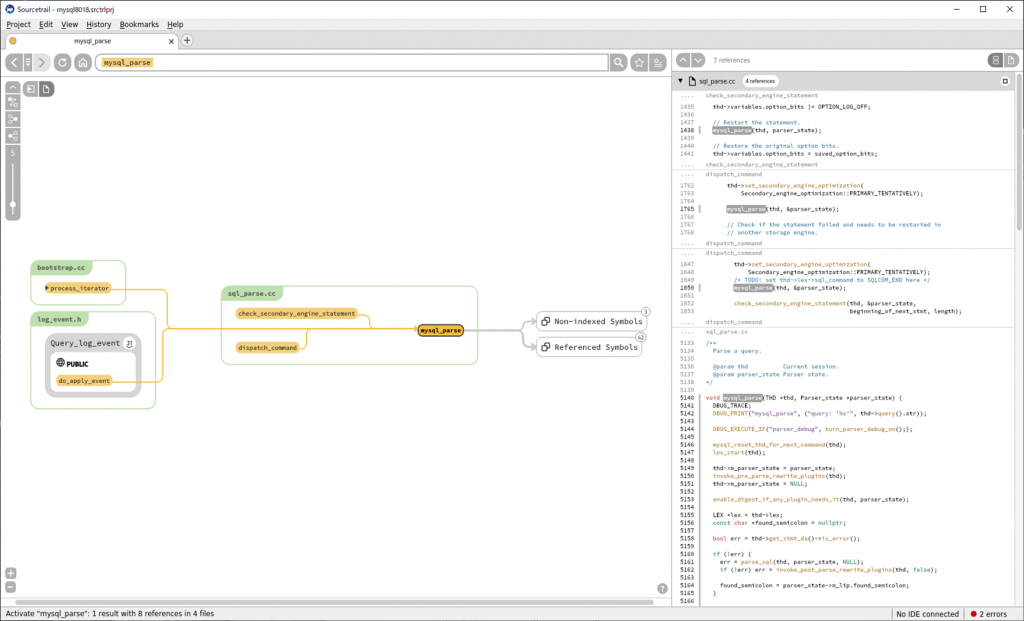Switch to single file view mode
This screenshot has height=621, width=1024.
(x=1008, y=60)
